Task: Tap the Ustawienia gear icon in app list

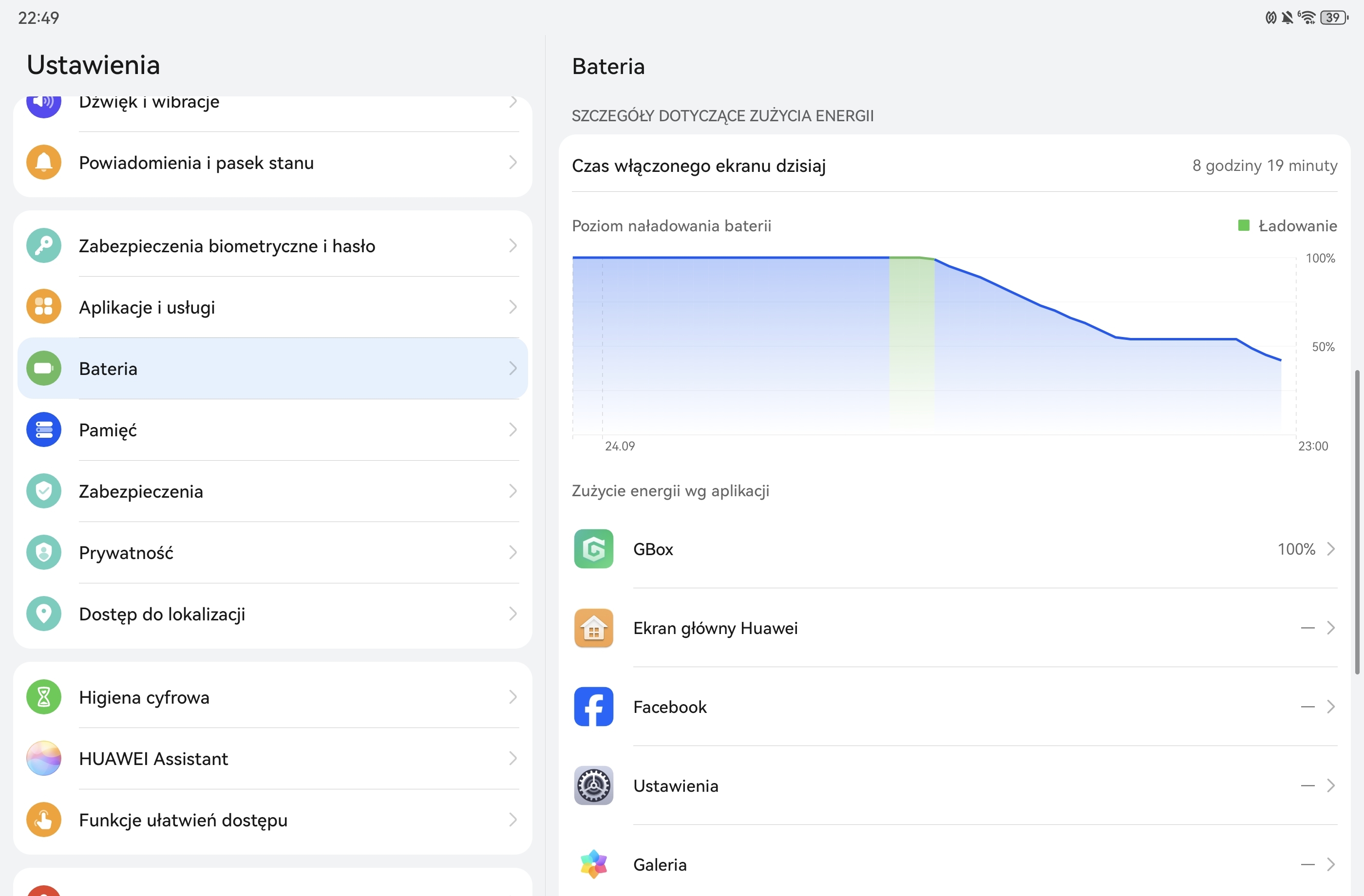Action: click(x=593, y=785)
